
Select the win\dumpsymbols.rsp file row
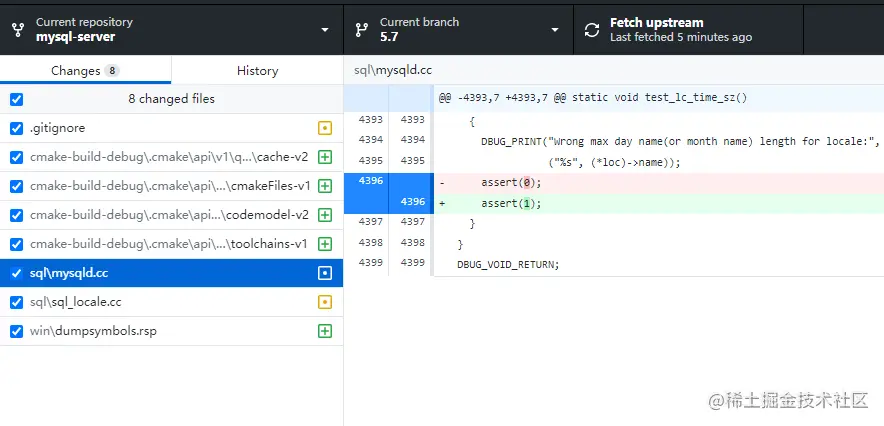[171, 331]
